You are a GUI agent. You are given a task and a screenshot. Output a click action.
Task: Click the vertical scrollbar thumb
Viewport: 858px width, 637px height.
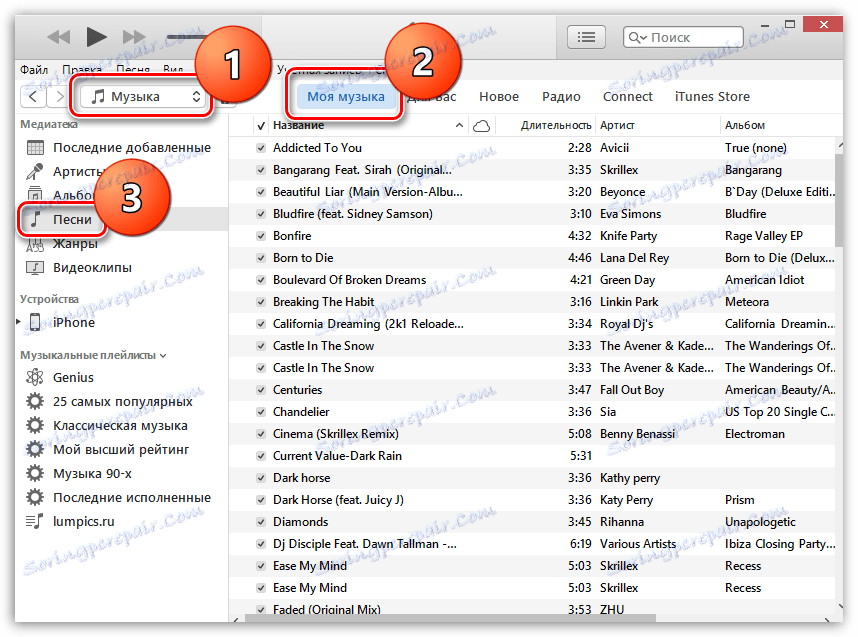pos(839,200)
